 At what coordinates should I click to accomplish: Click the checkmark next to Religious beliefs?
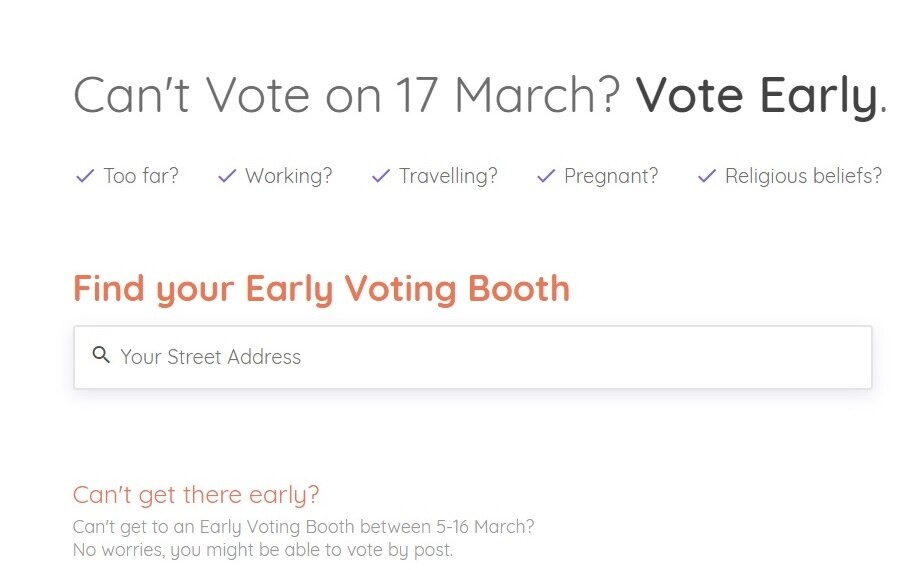click(x=707, y=176)
